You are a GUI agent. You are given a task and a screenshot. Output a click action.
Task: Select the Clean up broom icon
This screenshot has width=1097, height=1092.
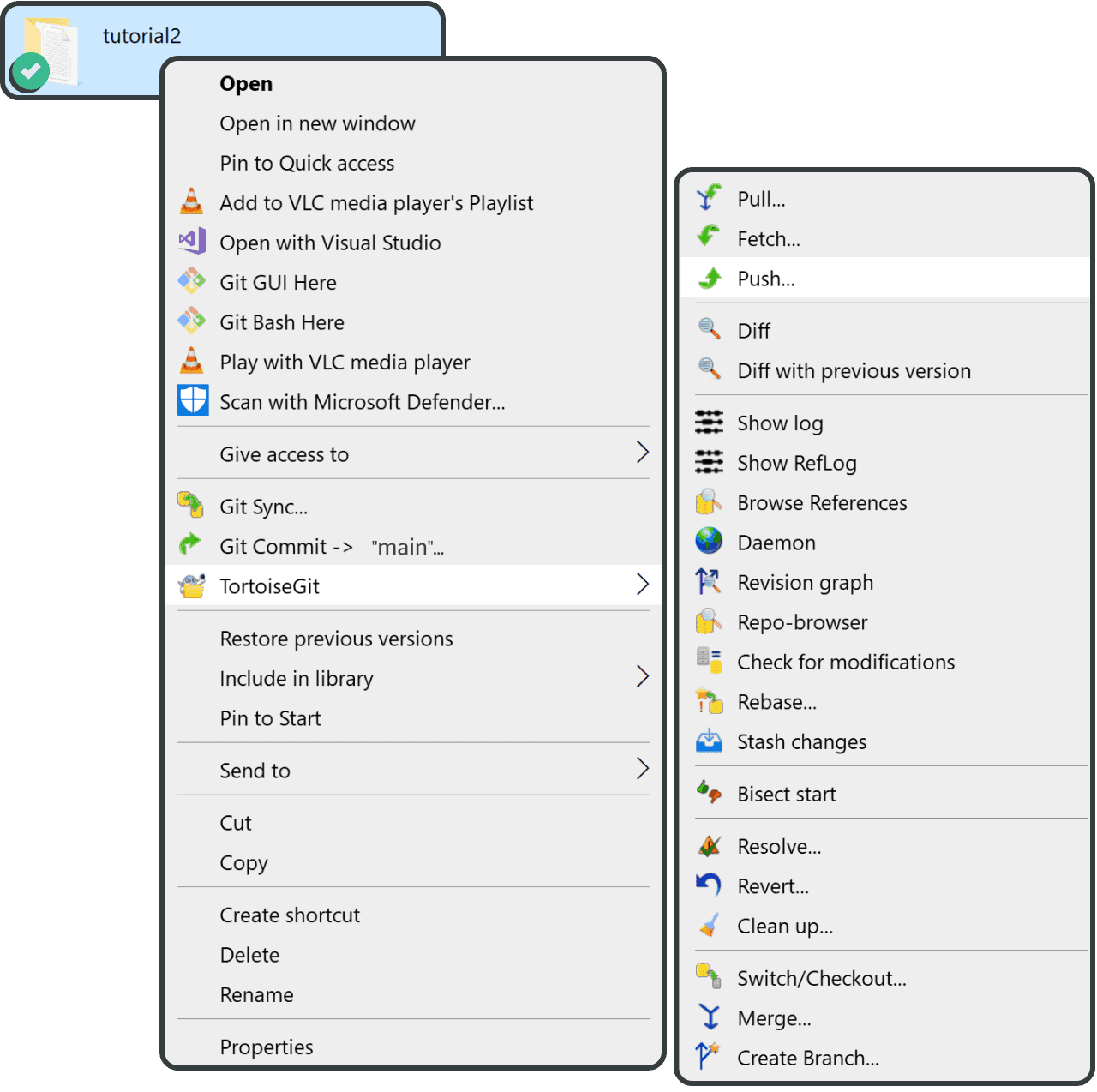(709, 926)
